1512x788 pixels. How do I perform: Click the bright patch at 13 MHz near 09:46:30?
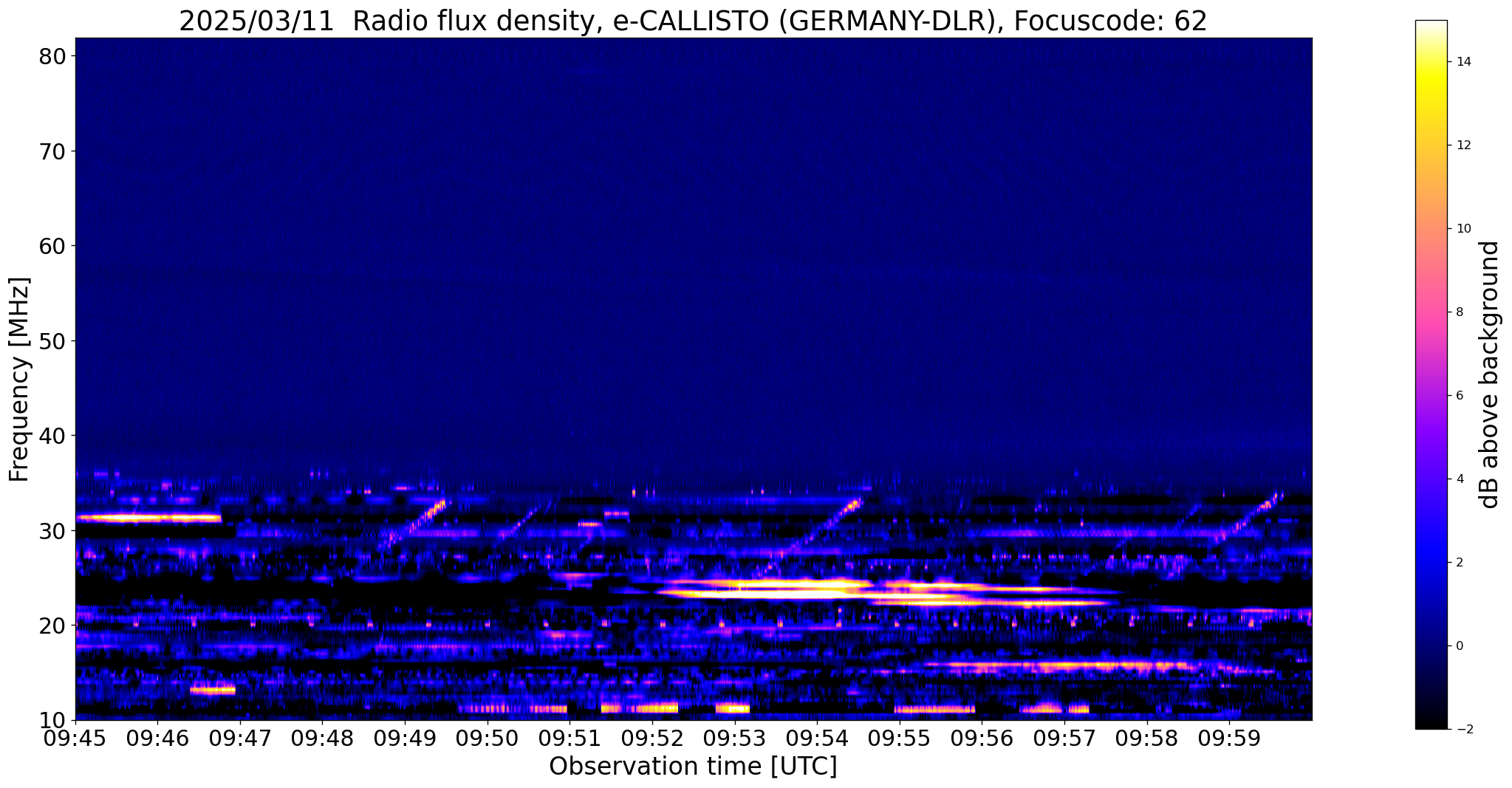213,691
